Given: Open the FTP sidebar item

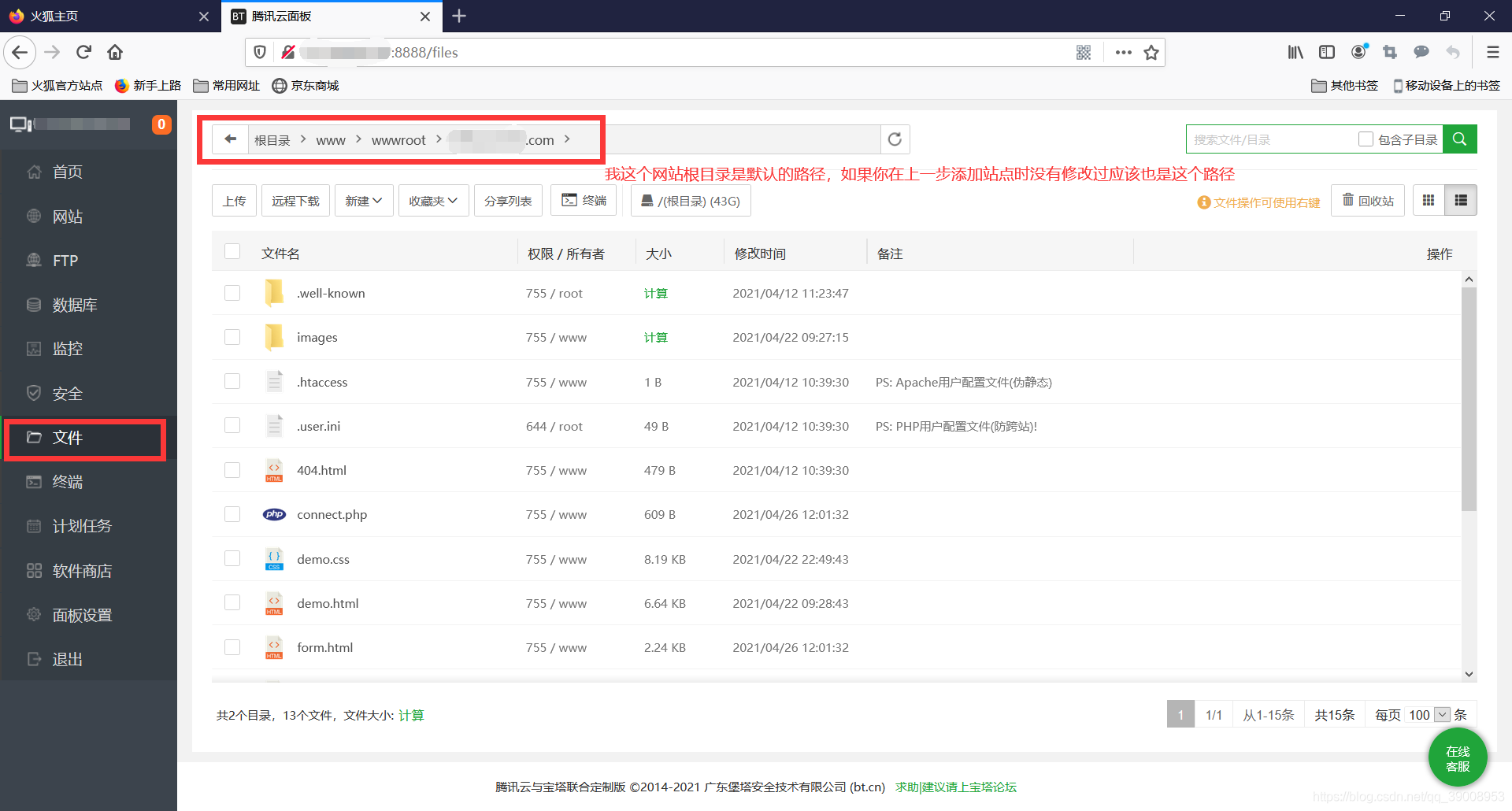Looking at the screenshot, I should pos(88,261).
